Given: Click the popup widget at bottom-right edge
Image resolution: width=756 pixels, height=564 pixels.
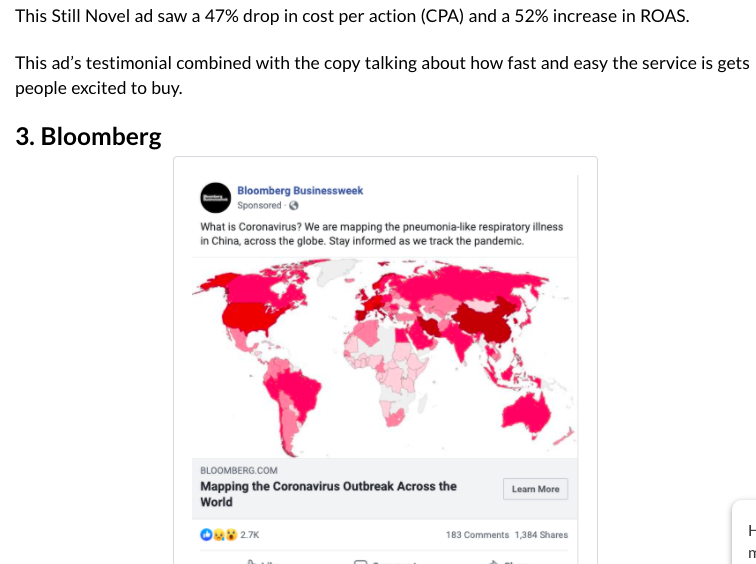Looking at the screenshot, I should coord(747,535).
